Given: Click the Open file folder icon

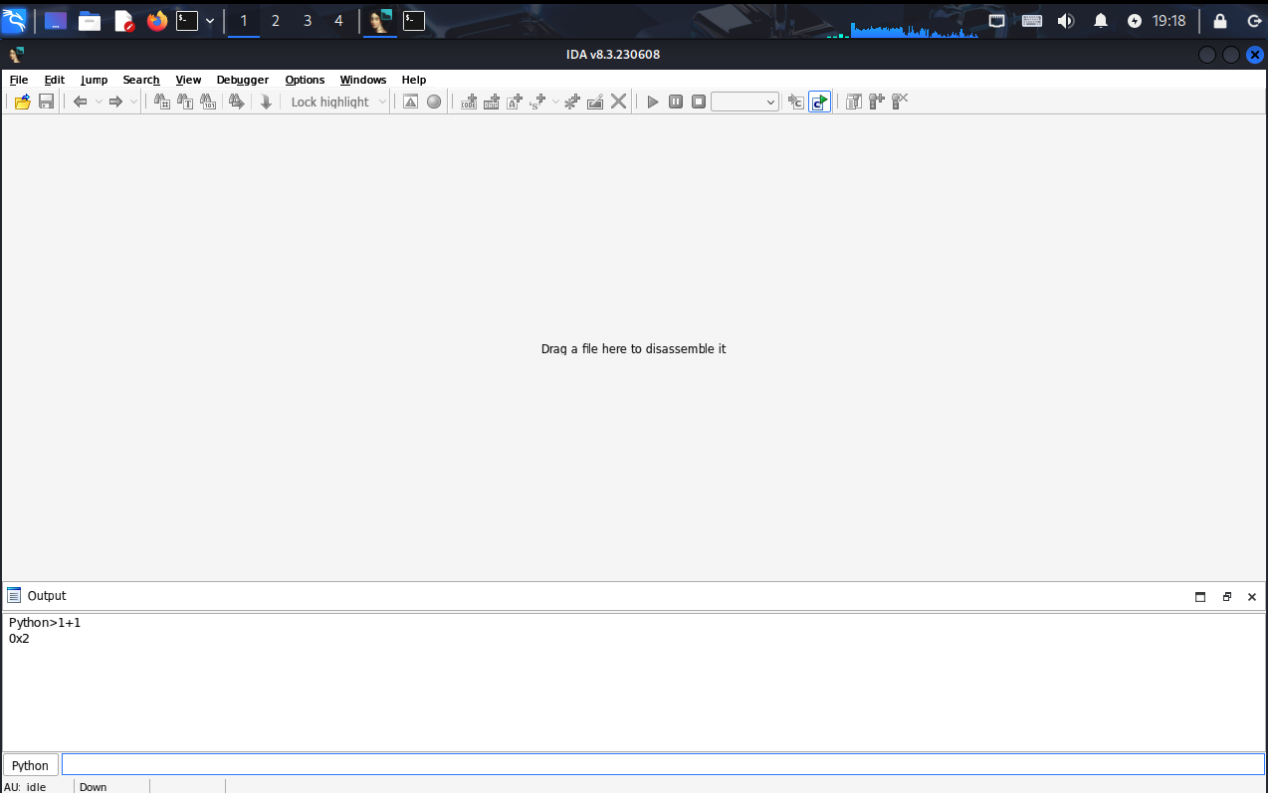Looking at the screenshot, I should (x=22, y=102).
